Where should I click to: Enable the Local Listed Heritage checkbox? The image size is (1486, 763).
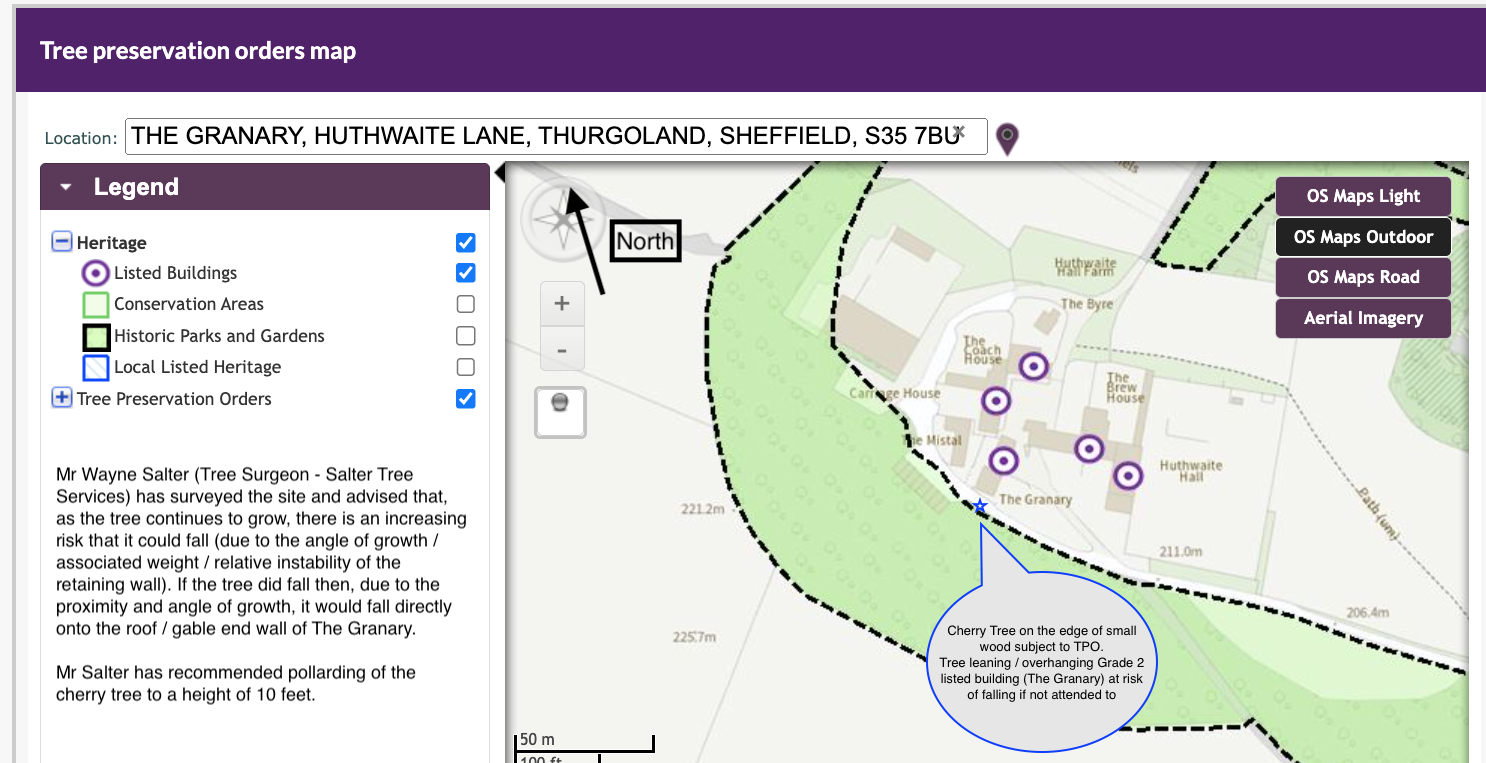465,367
